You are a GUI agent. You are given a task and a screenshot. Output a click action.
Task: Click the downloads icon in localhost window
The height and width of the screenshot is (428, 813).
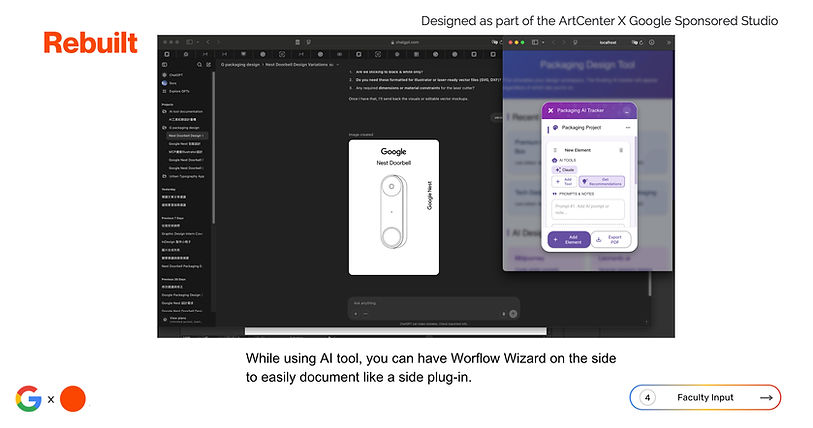point(652,43)
